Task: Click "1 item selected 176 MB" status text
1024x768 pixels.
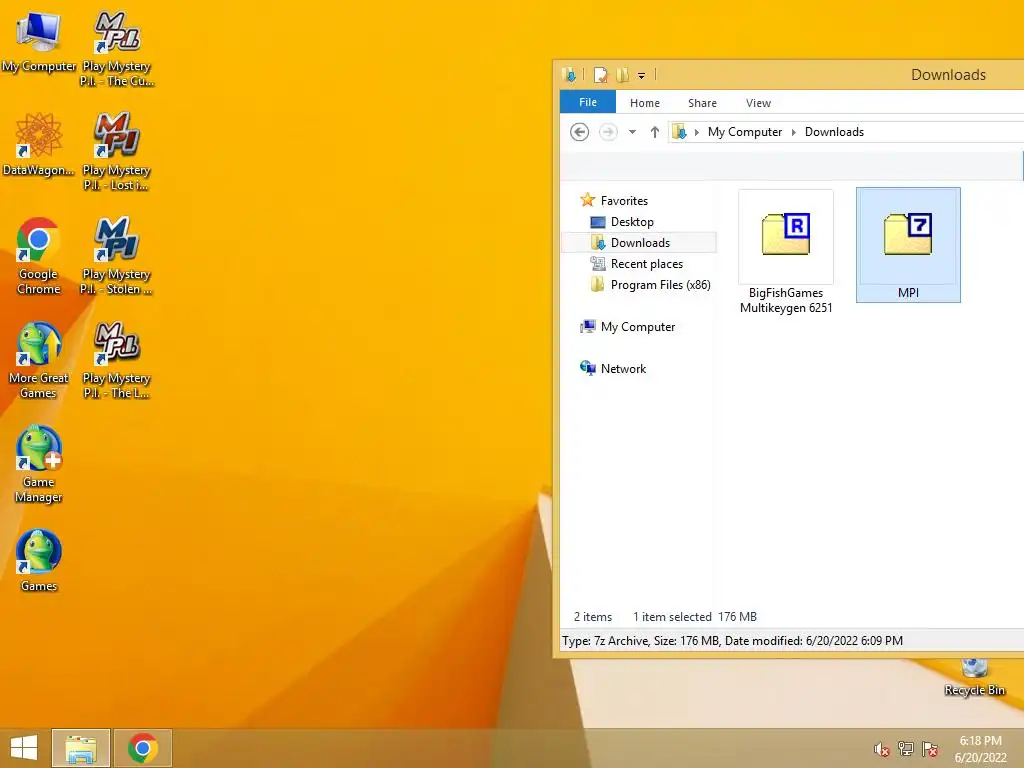Action: [694, 616]
